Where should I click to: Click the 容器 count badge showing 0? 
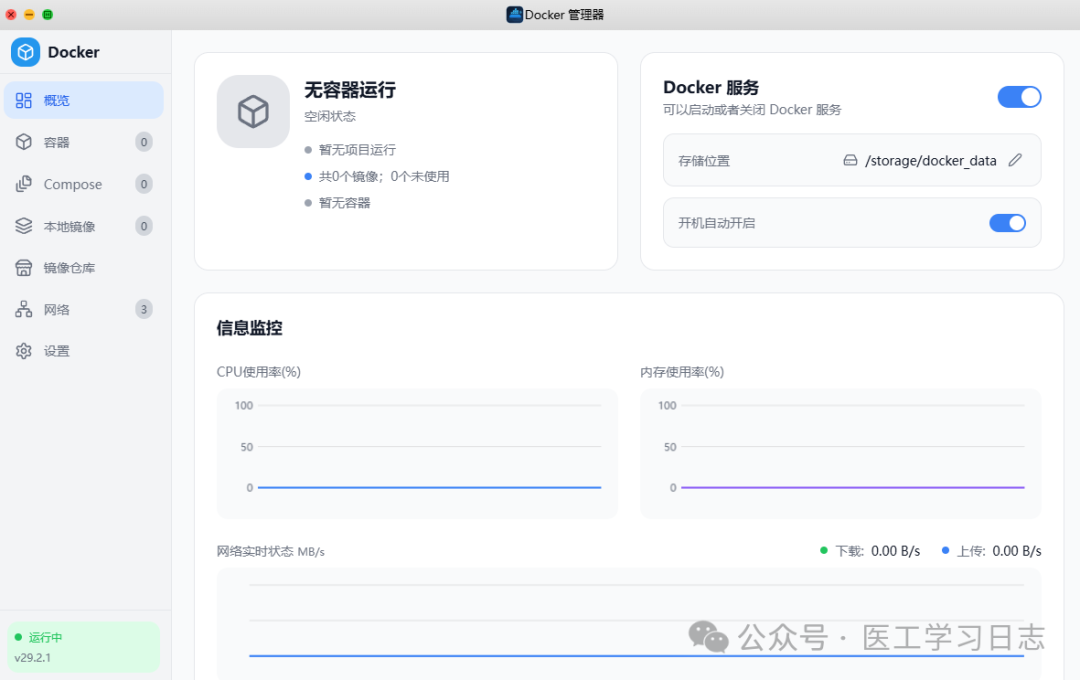pos(143,142)
